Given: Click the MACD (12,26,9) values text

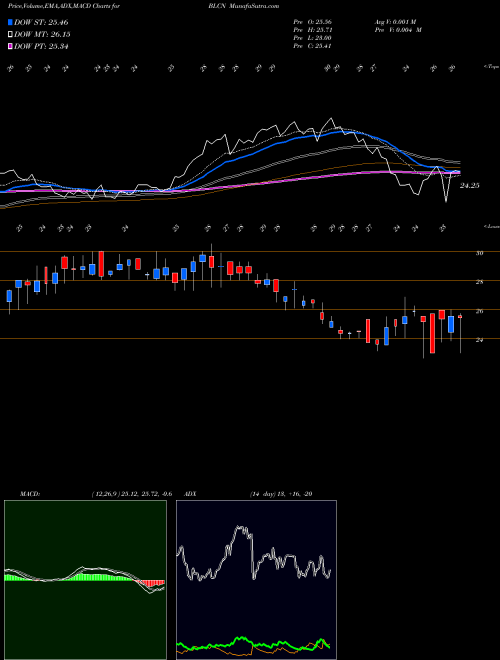Looking at the screenshot, I should coord(132,494).
